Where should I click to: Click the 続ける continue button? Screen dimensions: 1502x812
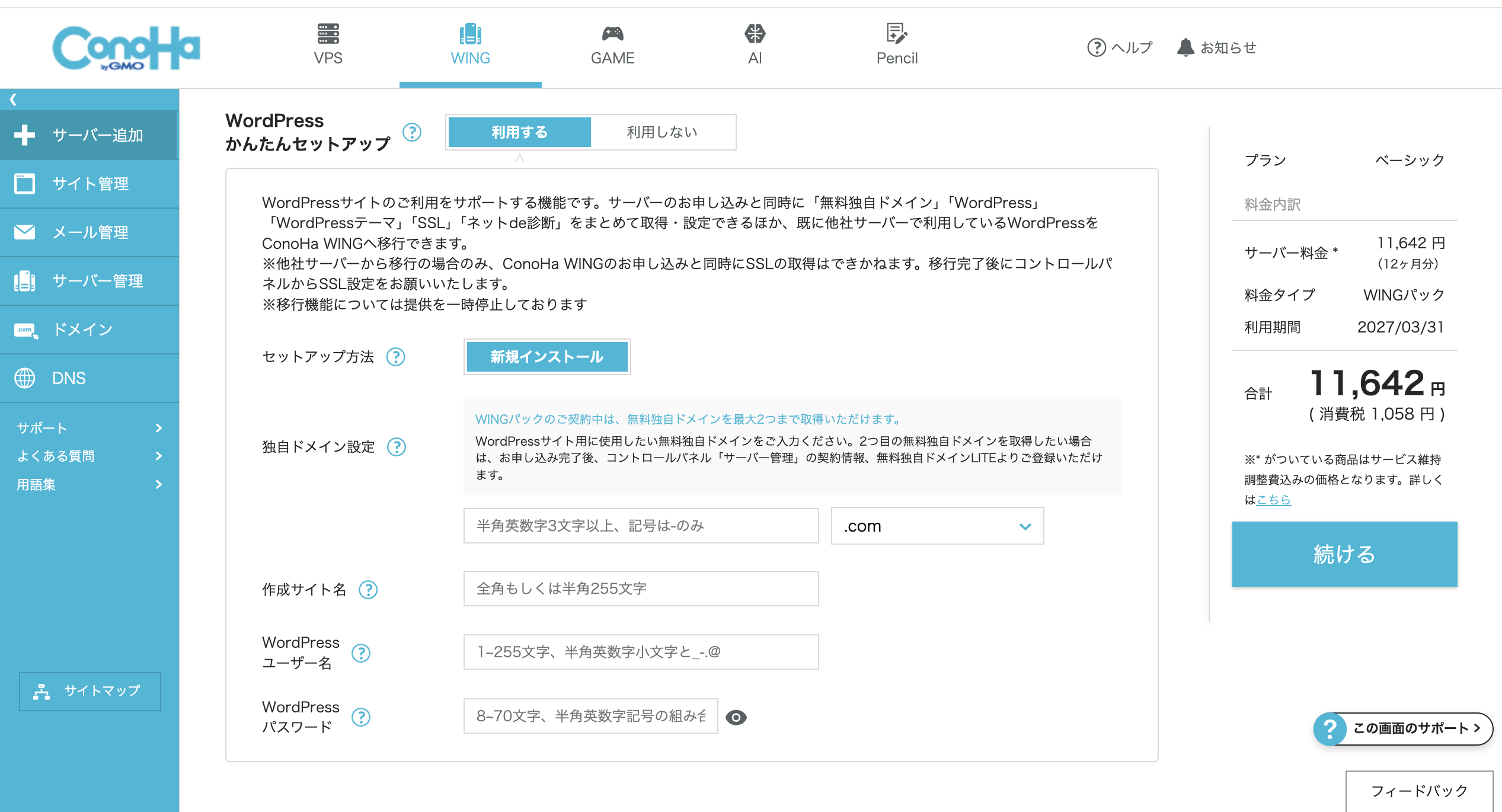tap(1344, 554)
